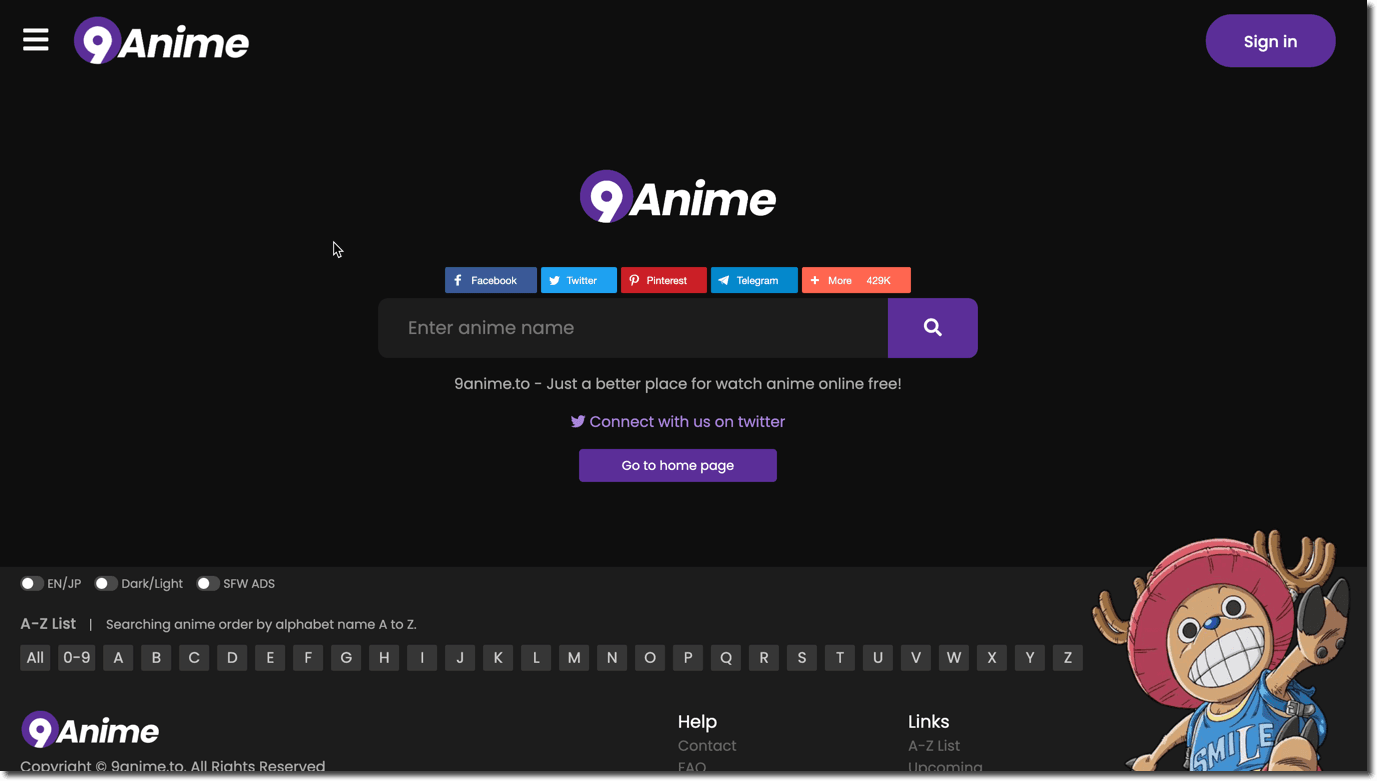Toggle Dark/Light theme switch
Screen dimensions: 1377x781
click(x=106, y=583)
